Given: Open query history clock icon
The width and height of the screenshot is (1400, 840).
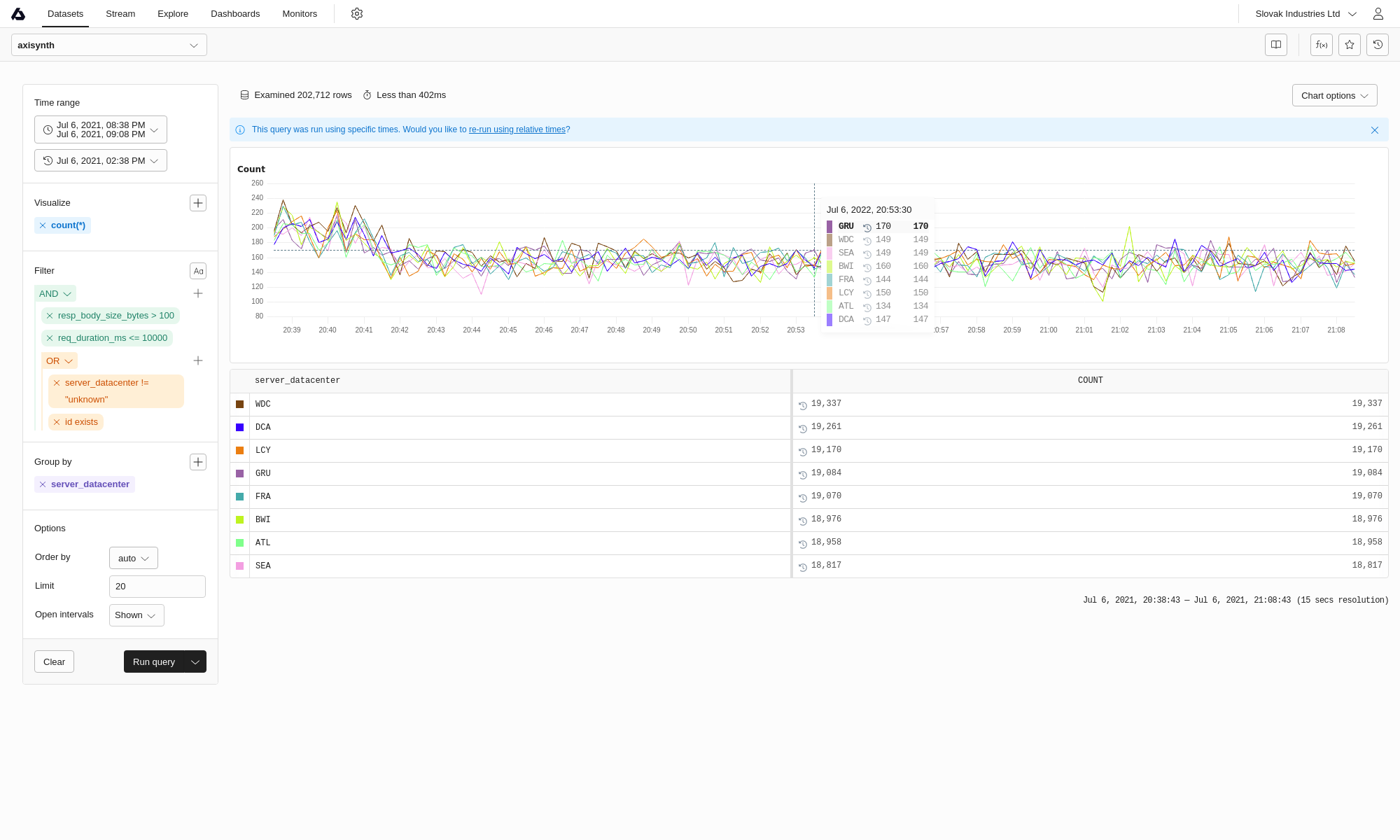Looking at the screenshot, I should [x=1378, y=45].
